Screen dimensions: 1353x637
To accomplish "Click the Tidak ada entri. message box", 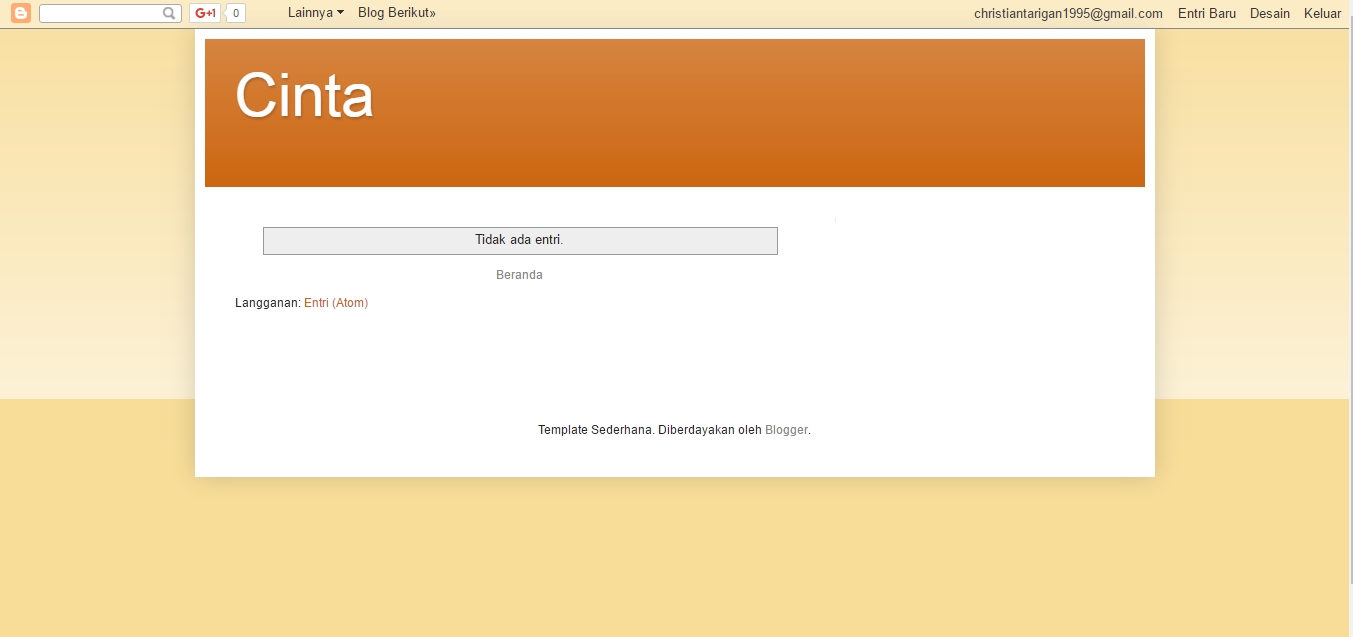I will (x=520, y=241).
